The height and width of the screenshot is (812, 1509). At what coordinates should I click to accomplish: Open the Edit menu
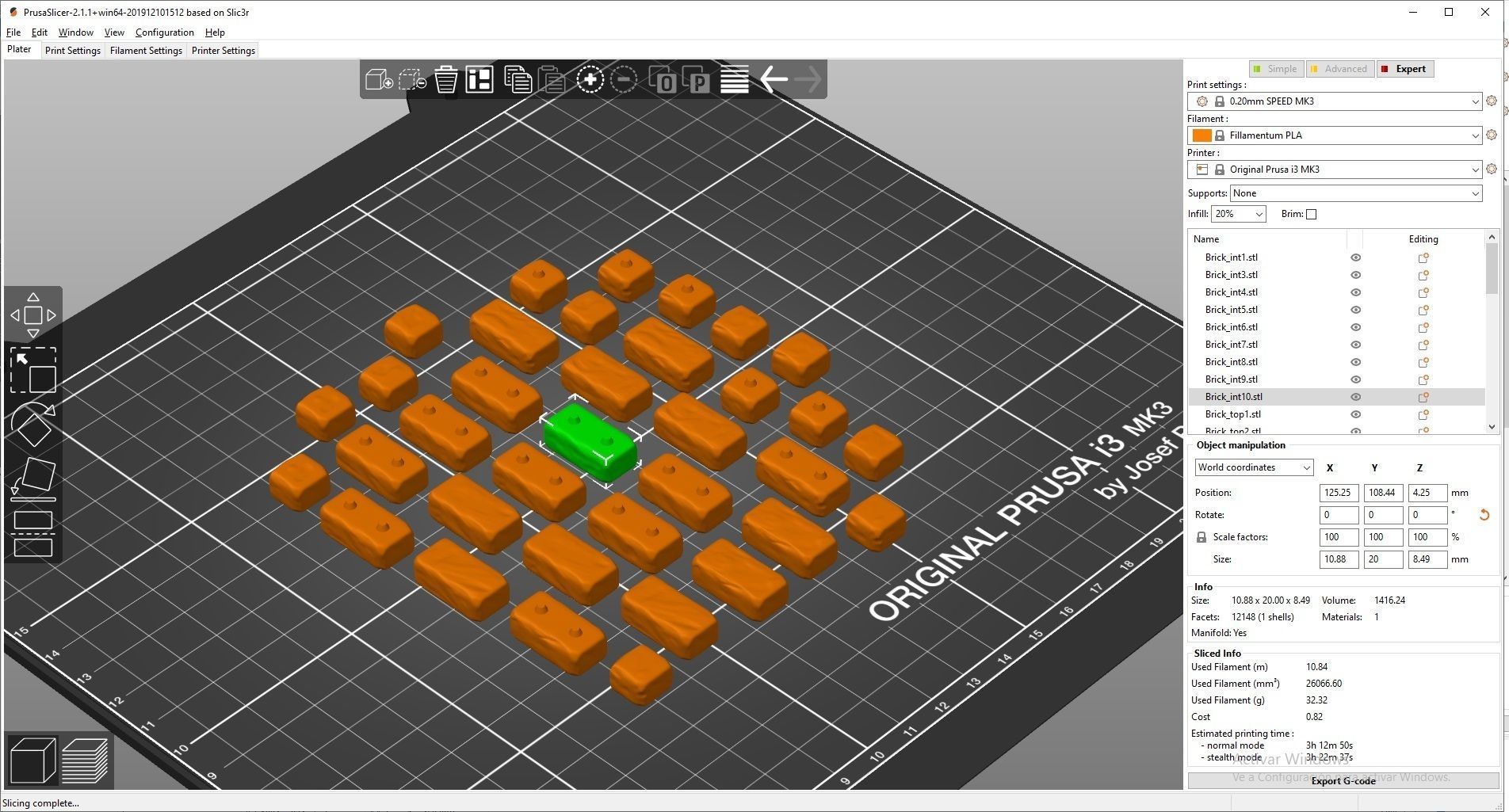pyautogui.click(x=40, y=32)
